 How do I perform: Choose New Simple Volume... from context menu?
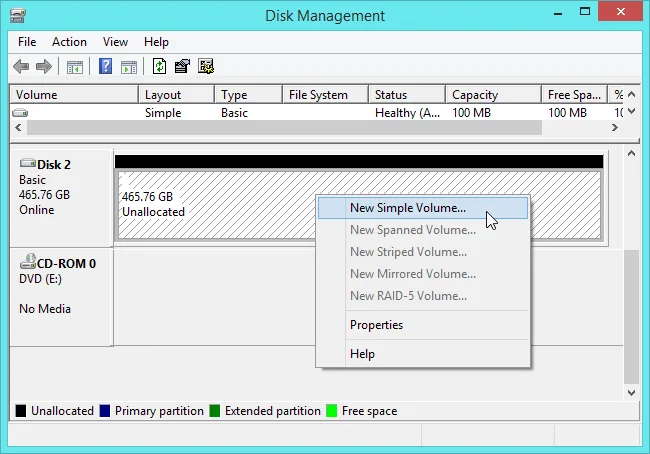click(x=423, y=208)
